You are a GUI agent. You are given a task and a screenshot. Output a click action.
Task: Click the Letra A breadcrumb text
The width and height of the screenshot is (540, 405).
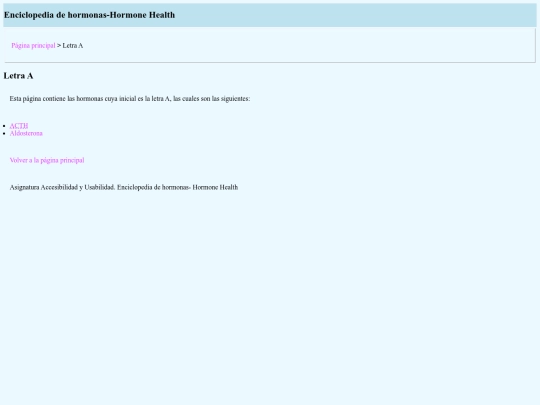click(x=73, y=45)
